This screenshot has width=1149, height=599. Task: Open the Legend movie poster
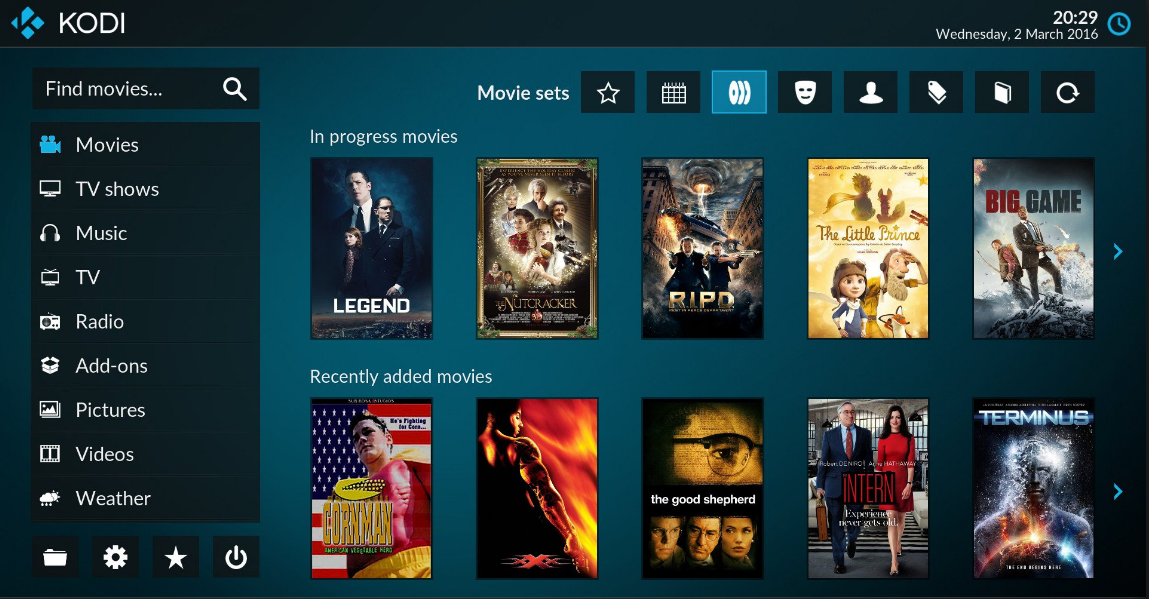tap(372, 249)
